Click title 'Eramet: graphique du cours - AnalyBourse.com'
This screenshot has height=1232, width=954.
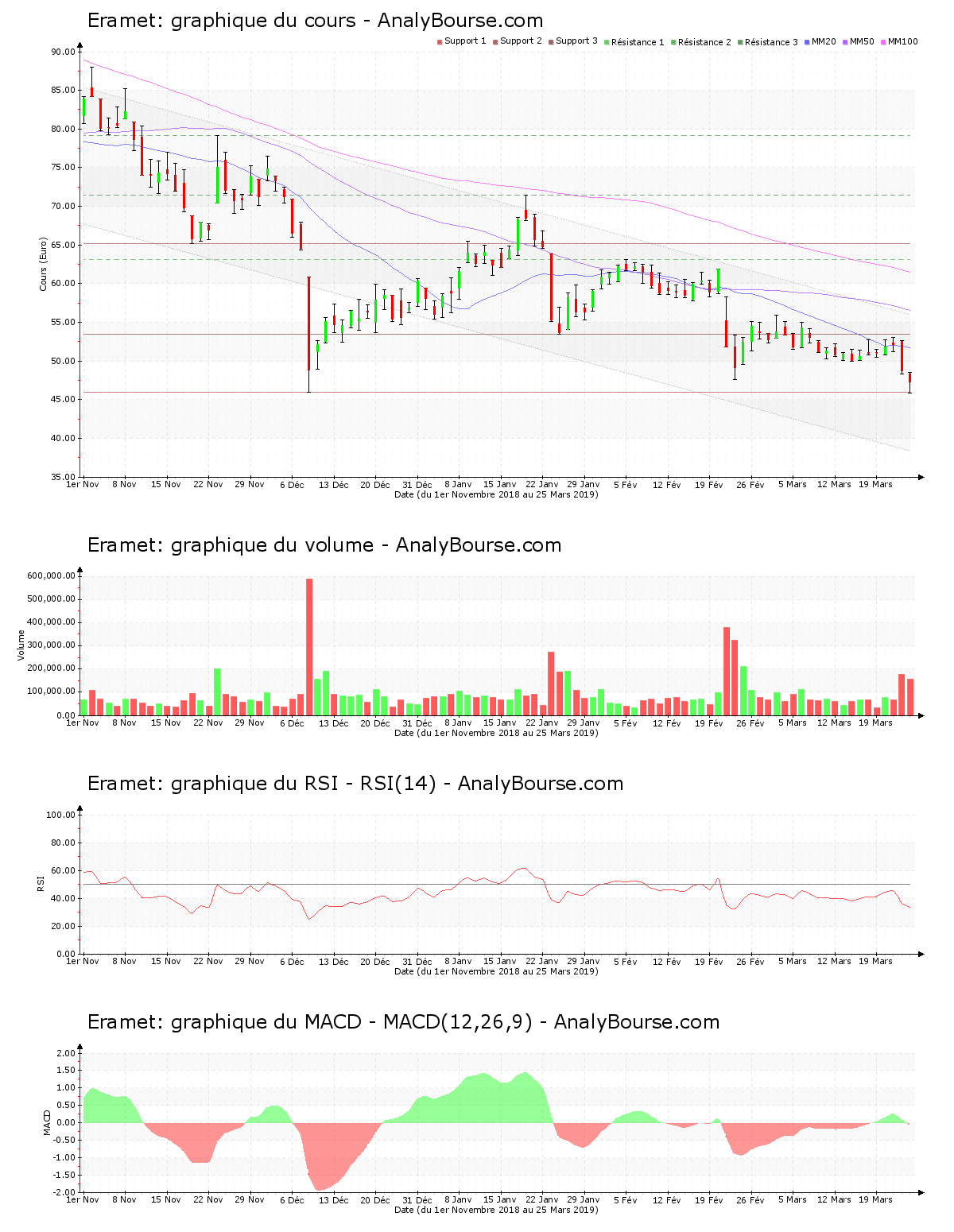click(x=316, y=21)
